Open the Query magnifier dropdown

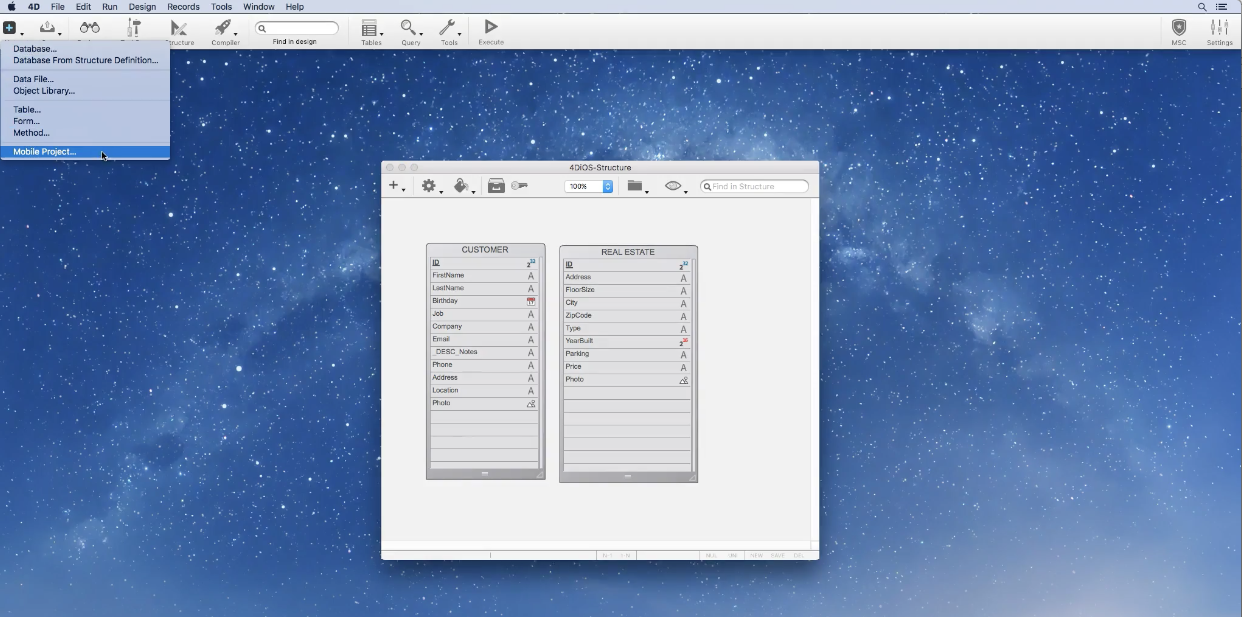click(x=409, y=28)
